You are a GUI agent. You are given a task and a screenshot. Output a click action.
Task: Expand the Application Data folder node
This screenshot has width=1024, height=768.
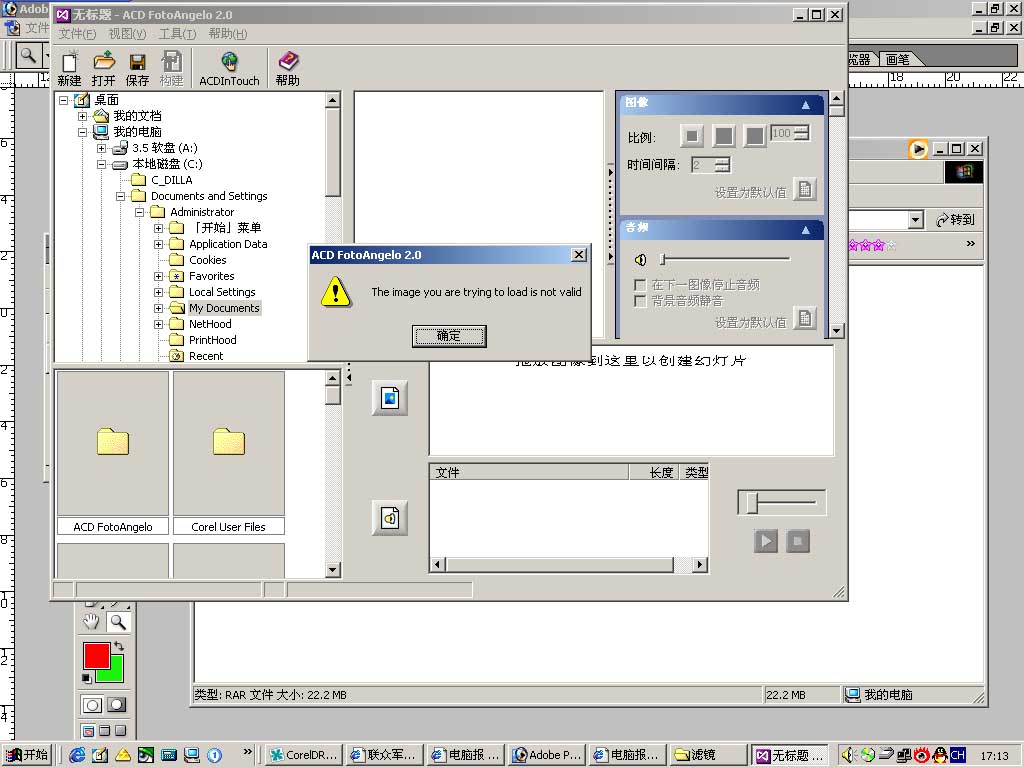pos(158,244)
